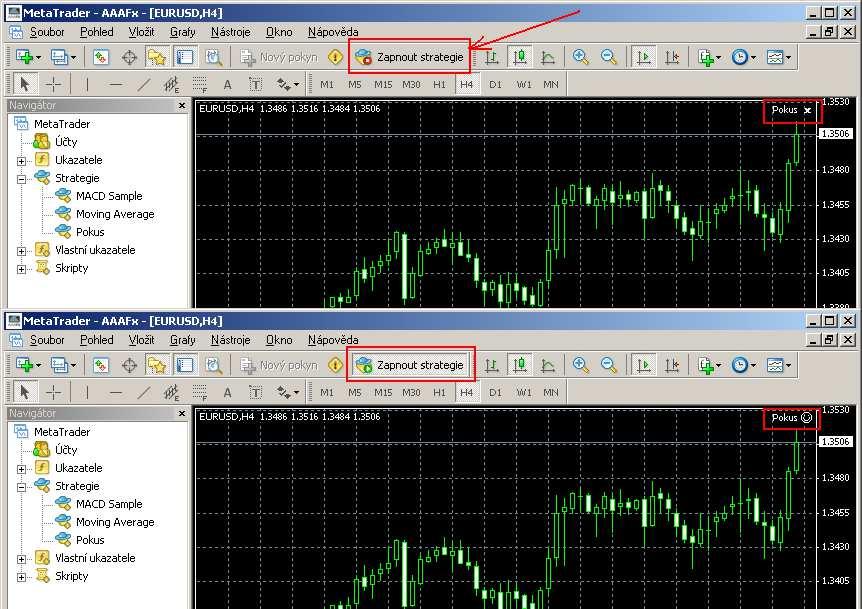The image size is (862, 609).
Task: Close the lower Navigator panel
Action: click(x=182, y=413)
